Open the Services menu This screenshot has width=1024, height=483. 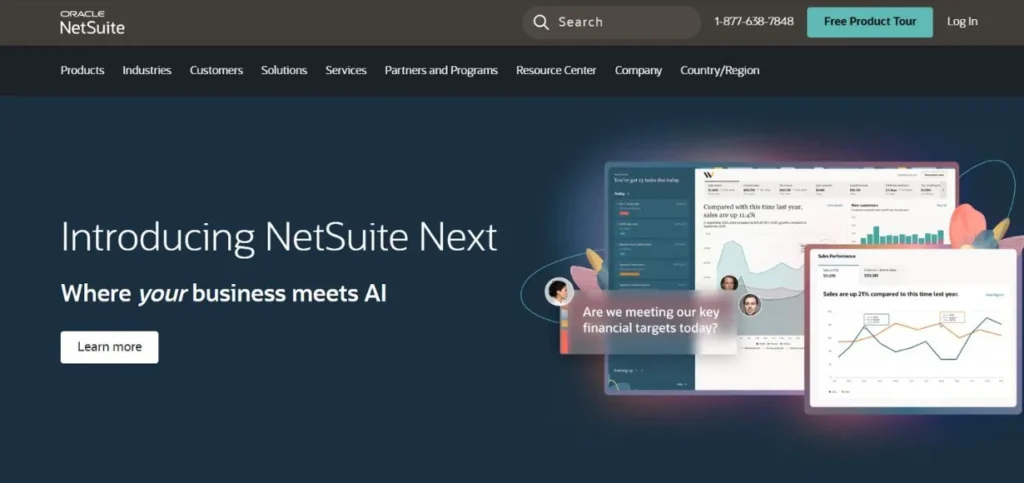[x=346, y=70]
